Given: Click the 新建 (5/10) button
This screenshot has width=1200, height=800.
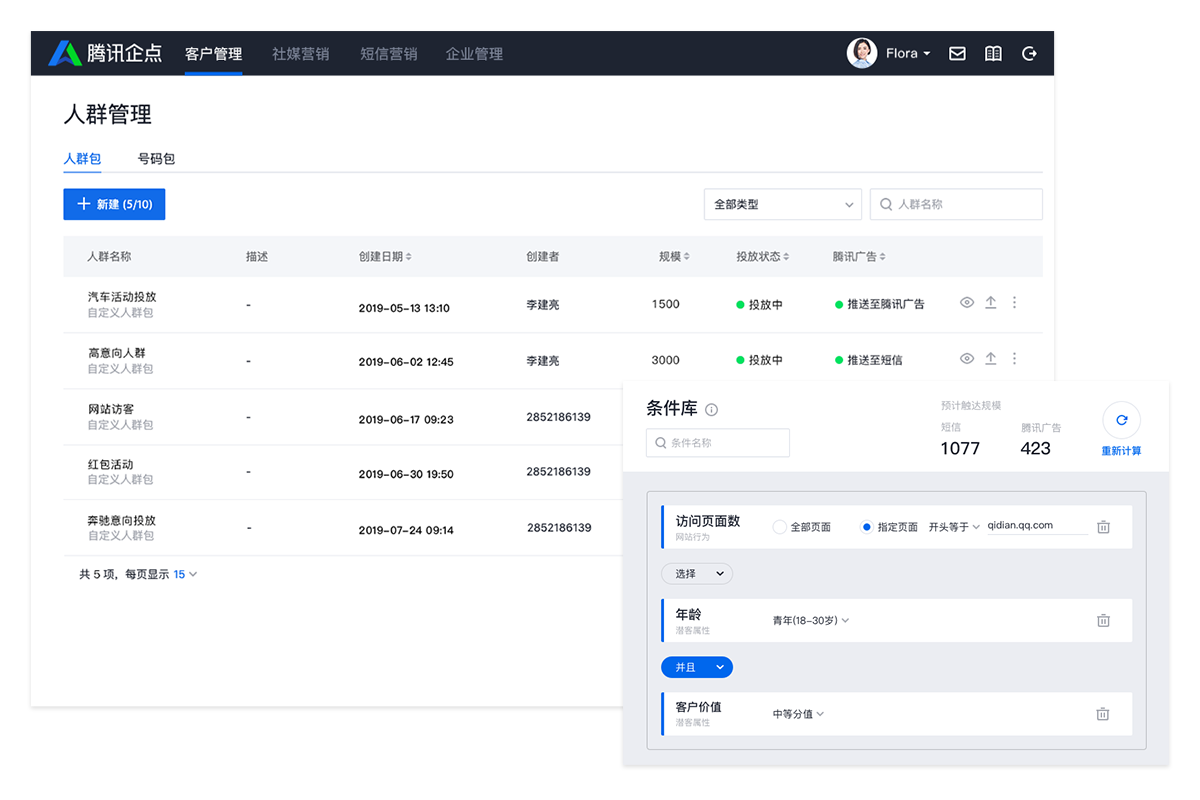Looking at the screenshot, I should pyautogui.click(x=114, y=204).
